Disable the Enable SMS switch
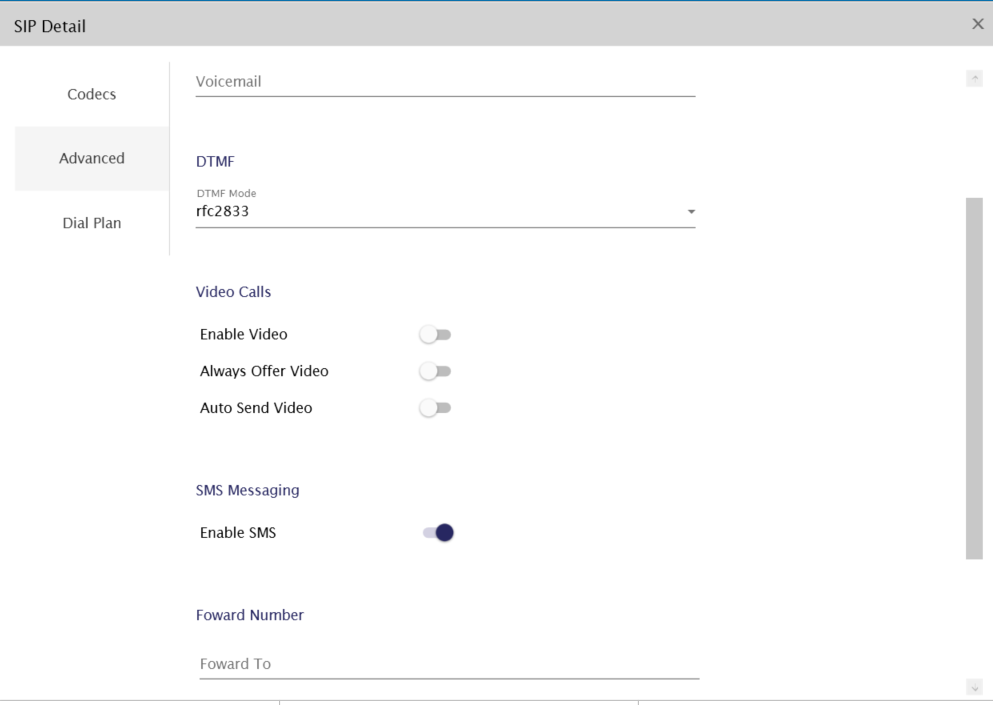Viewport: 993px width, 705px height. [438, 533]
